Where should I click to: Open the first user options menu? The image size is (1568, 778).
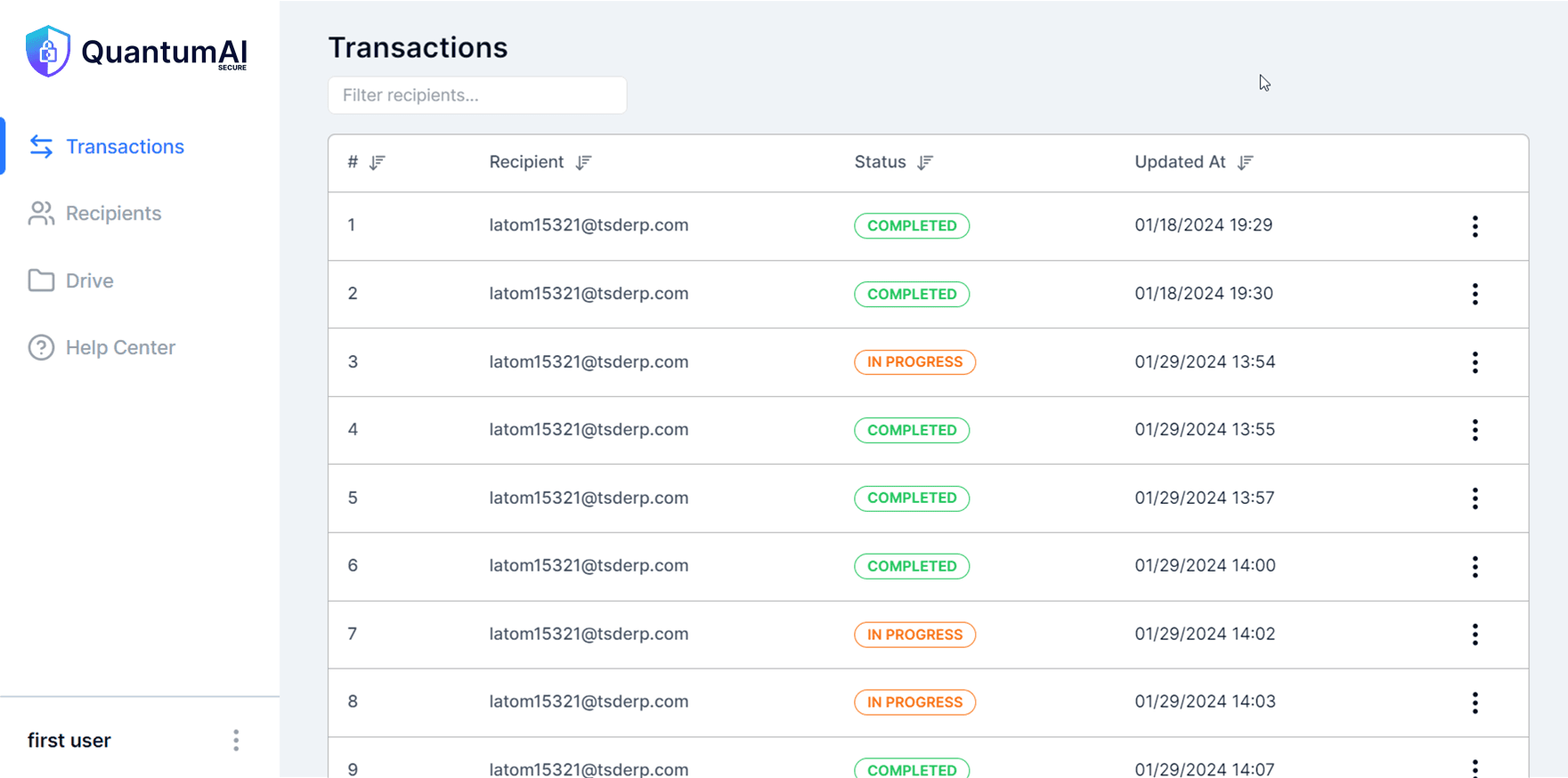236,741
